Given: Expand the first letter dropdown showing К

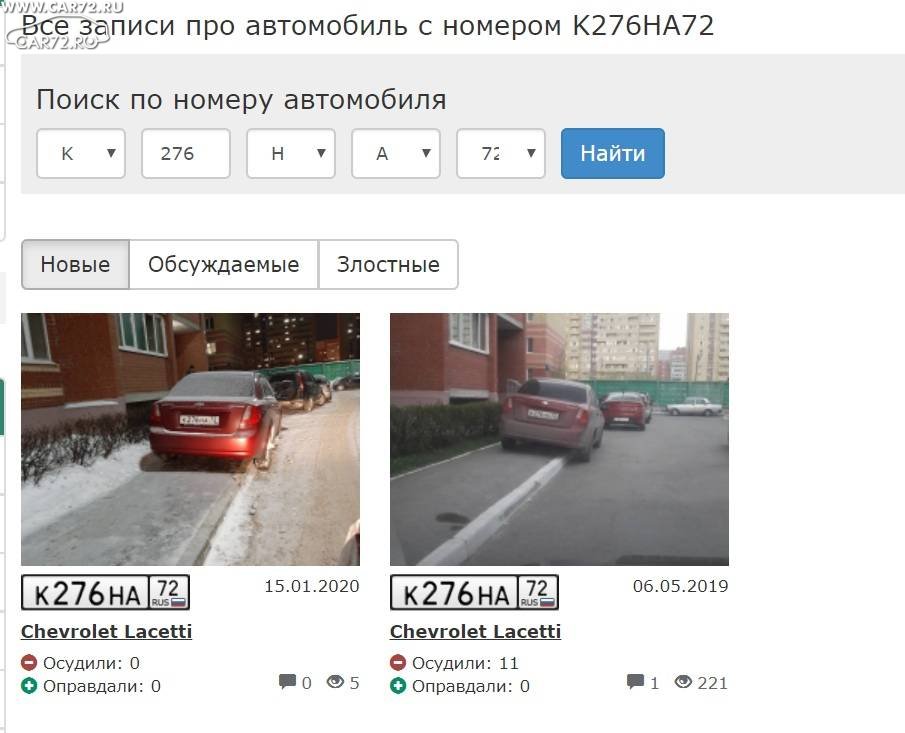Looking at the screenshot, I should (81, 154).
